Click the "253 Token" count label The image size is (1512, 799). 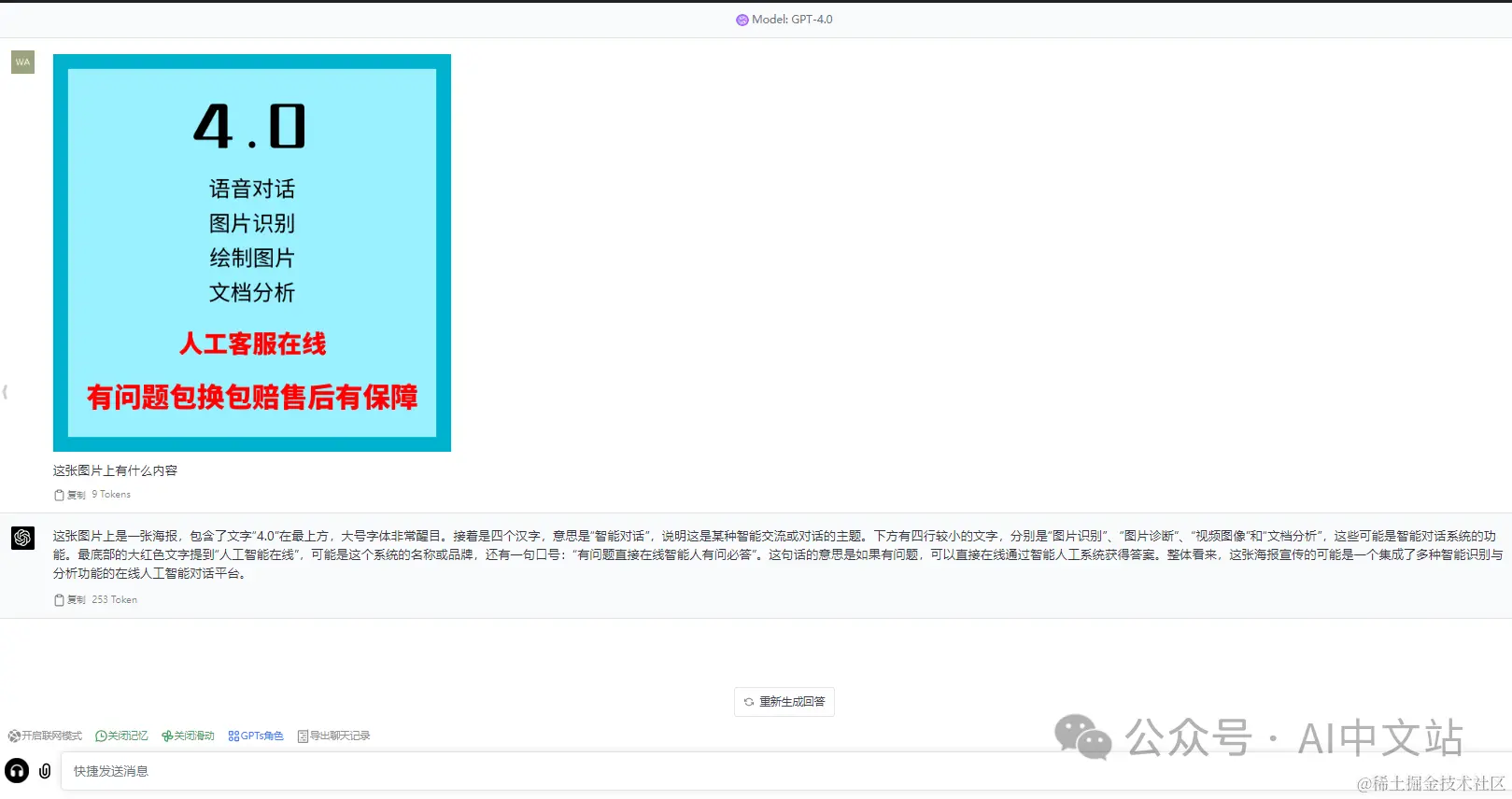115,600
